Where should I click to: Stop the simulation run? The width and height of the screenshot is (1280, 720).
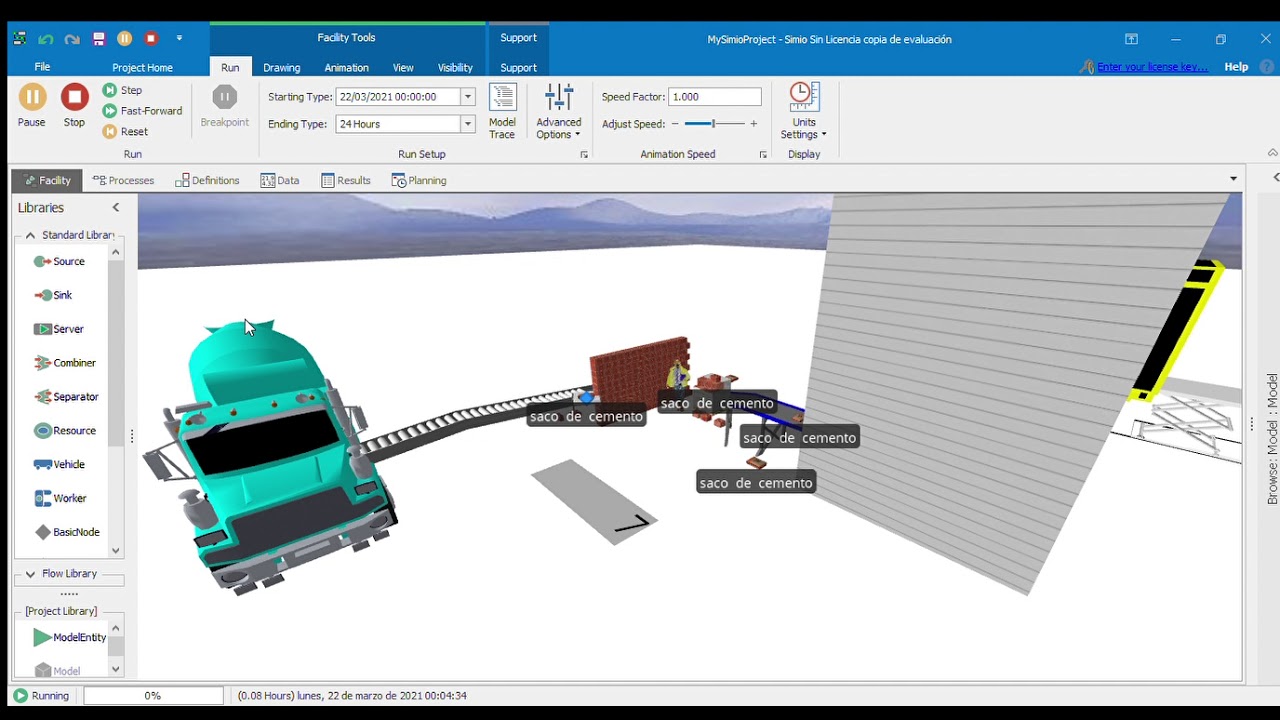click(74, 105)
